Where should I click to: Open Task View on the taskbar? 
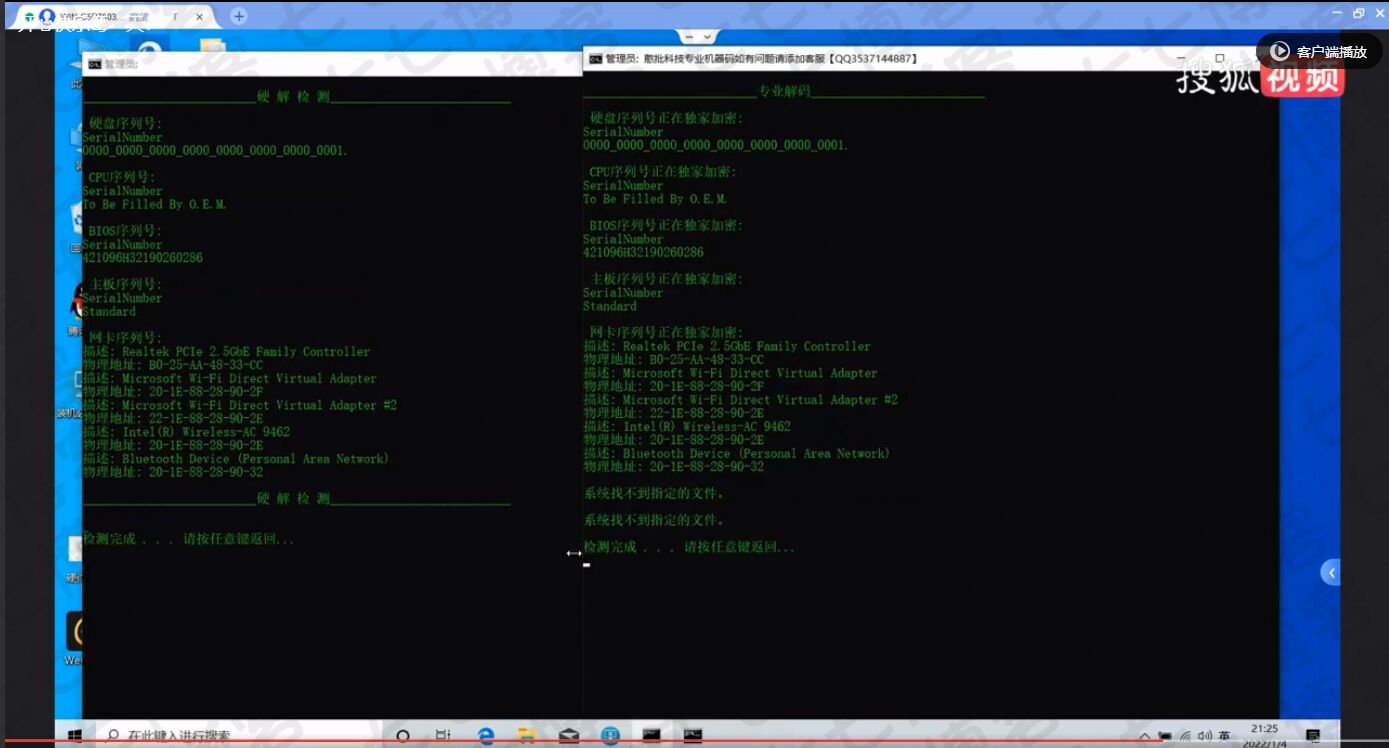coord(443,736)
